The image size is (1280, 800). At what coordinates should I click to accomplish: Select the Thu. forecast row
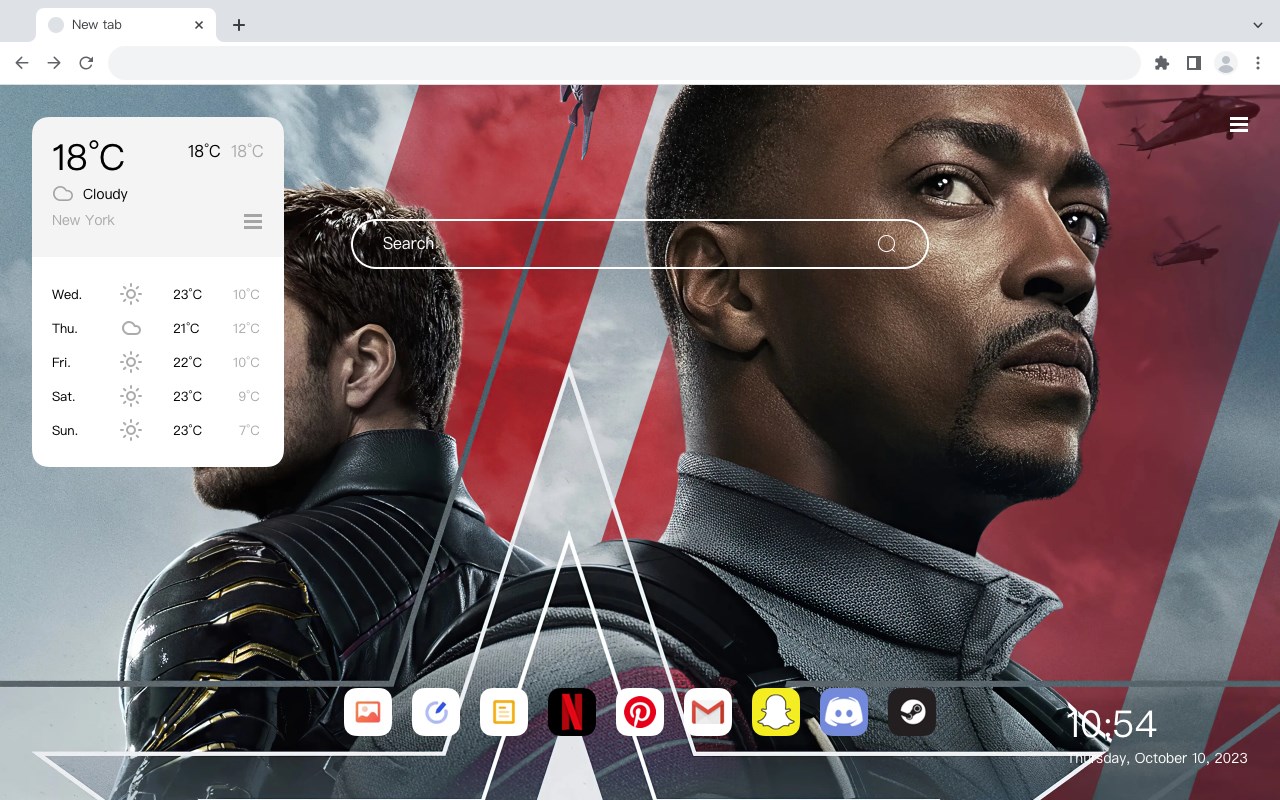tap(158, 328)
